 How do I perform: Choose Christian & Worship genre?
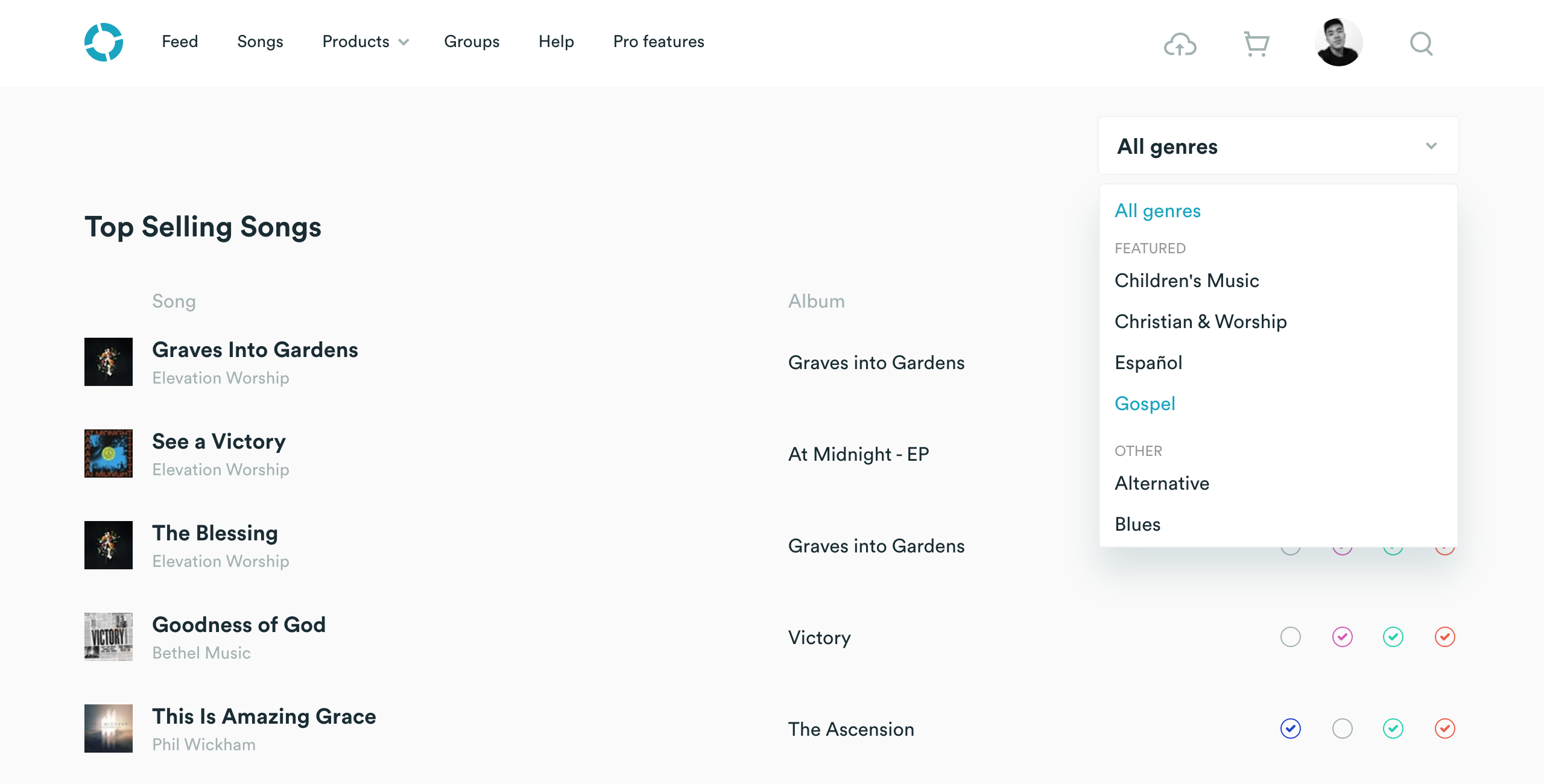tap(1201, 321)
